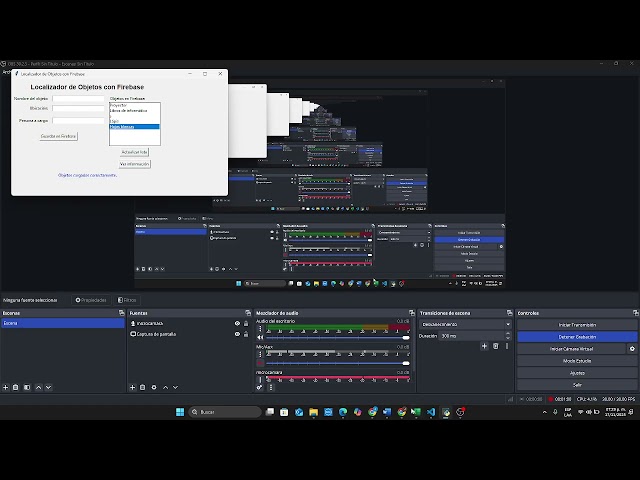Click Salir in the Controles panel
Viewport: 640px width, 480px height.
coord(577,385)
